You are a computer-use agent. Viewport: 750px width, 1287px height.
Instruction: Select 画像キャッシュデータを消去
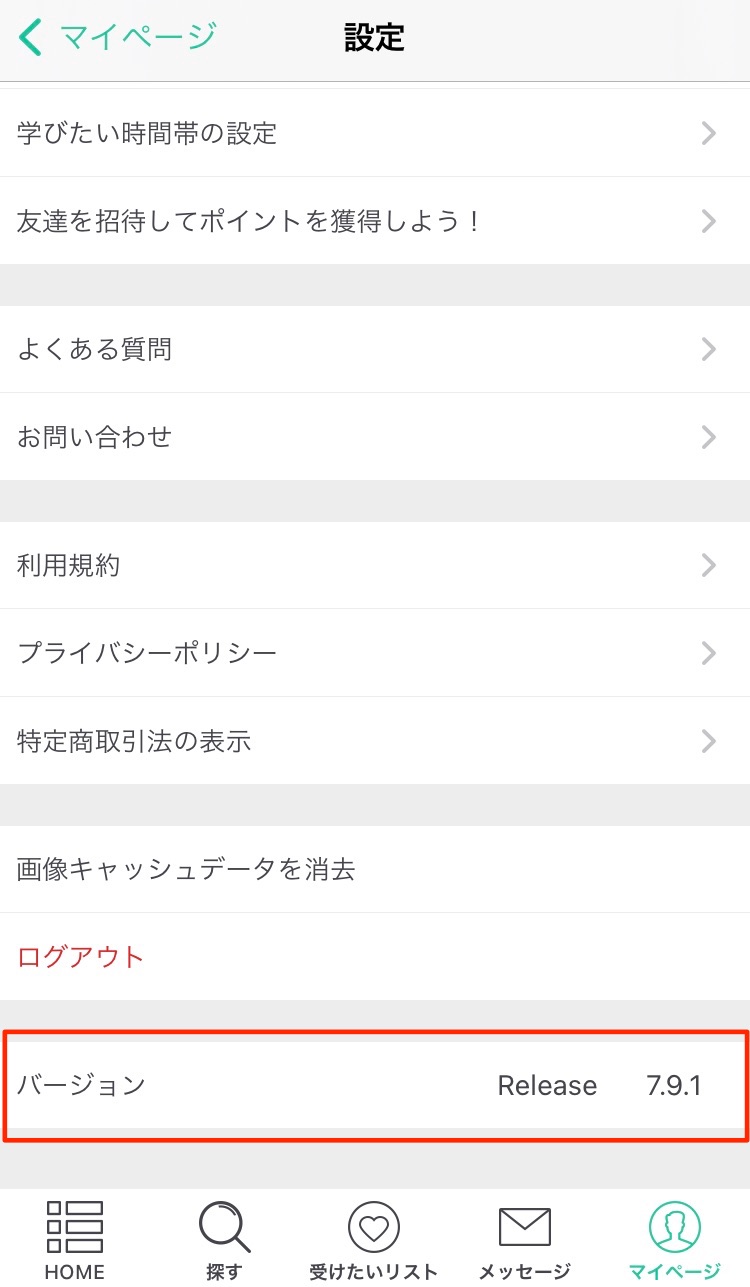(375, 869)
